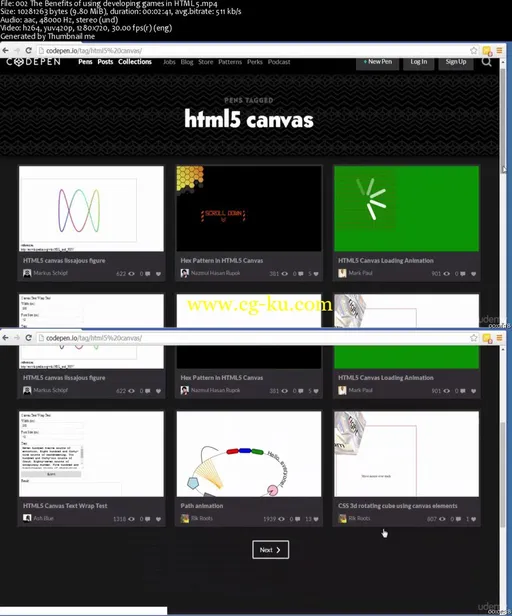Viewport: 512px width, 616px height.
Task: Click the back arrow in the upper browser frame
Action: (x=6, y=50)
